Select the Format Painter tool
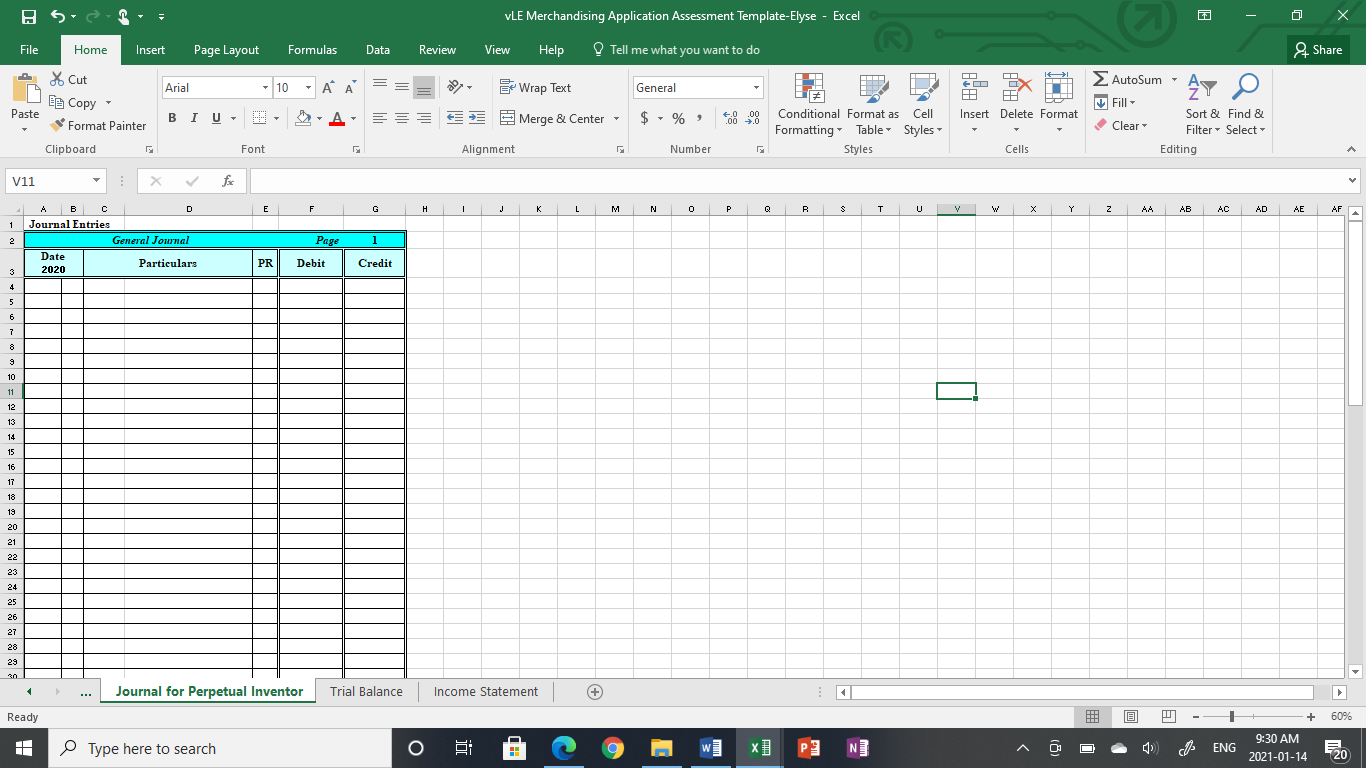The image size is (1366, 768). coord(98,125)
